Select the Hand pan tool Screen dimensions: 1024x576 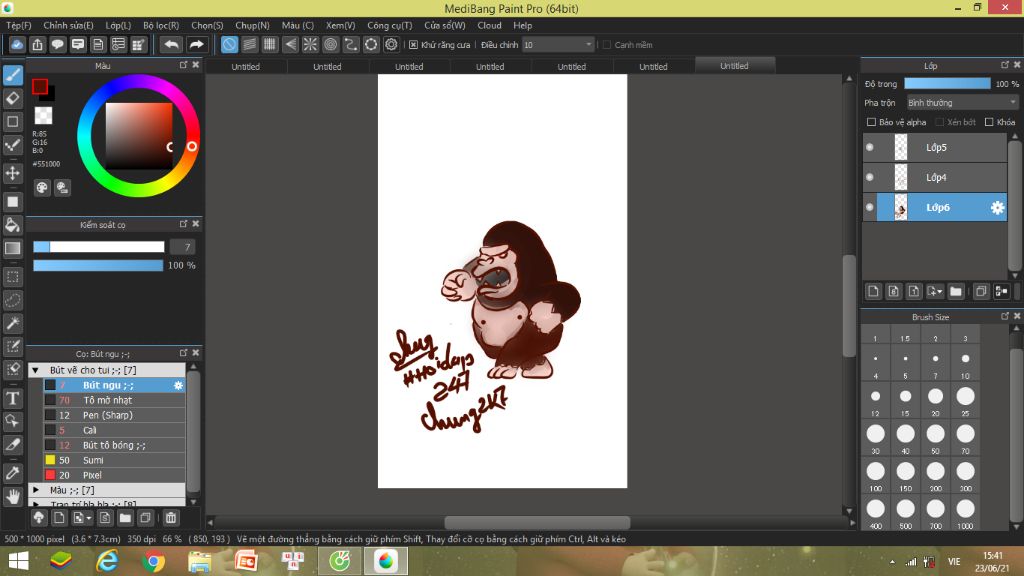tap(12, 497)
